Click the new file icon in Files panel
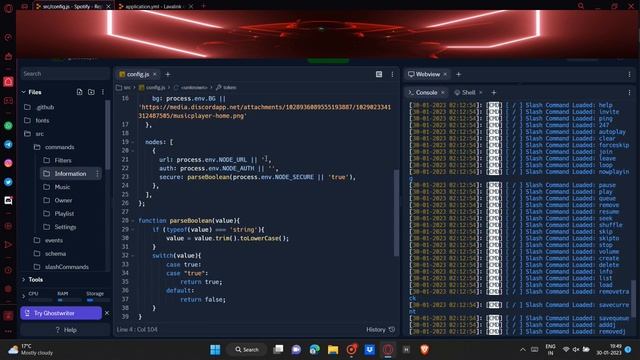This screenshot has width=640, height=360. coord(80,92)
